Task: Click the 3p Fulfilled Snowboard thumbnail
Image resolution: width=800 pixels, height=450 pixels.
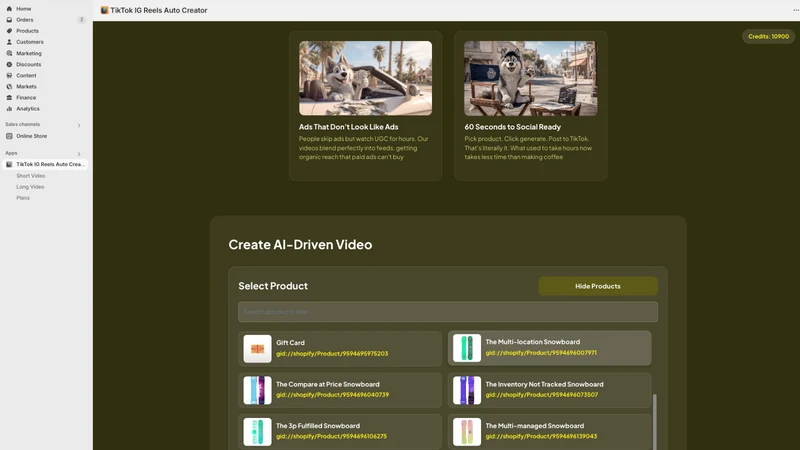Action: coord(257,432)
